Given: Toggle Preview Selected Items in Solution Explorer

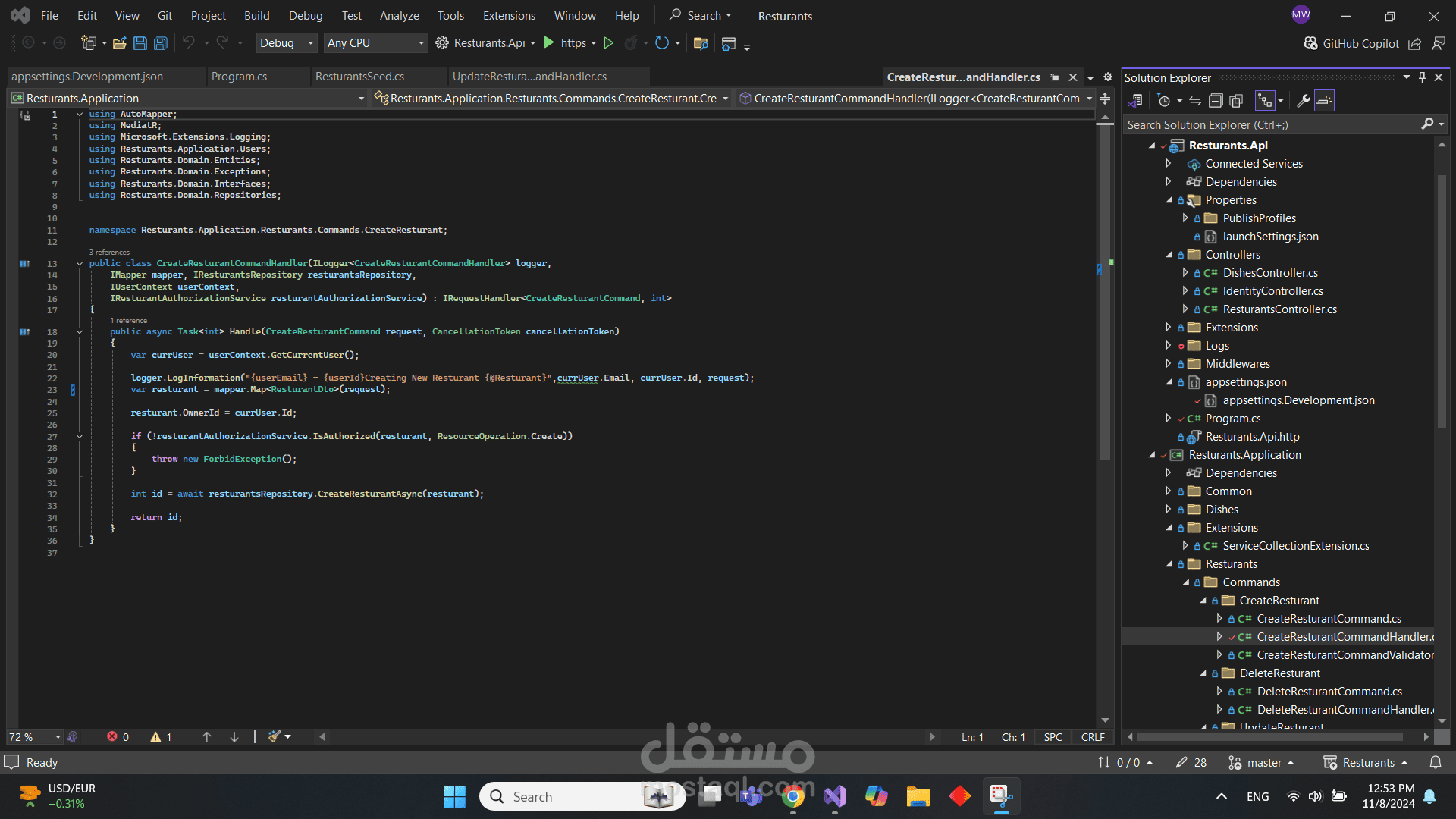Looking at the screenshot, I should 1324,101.
